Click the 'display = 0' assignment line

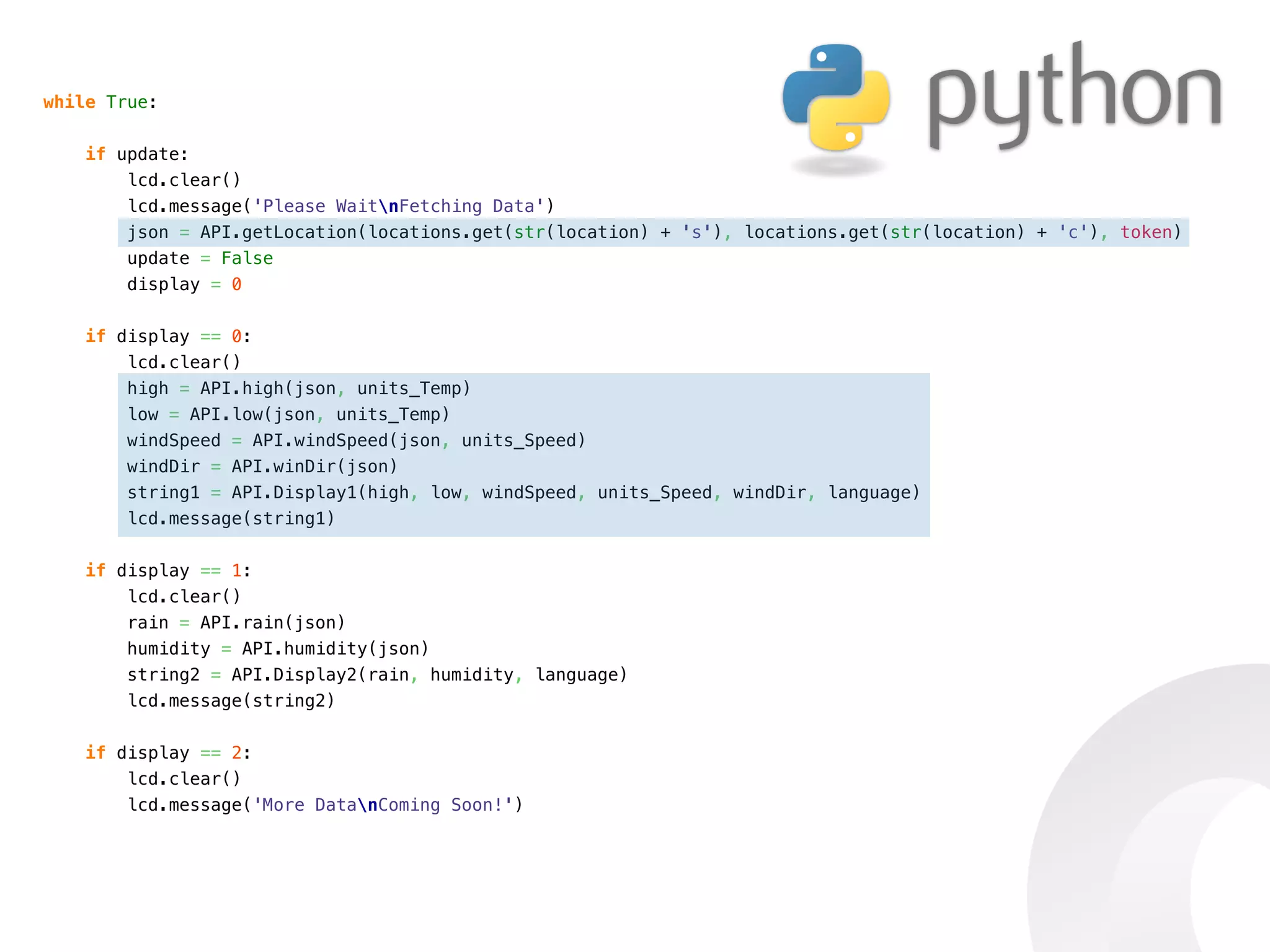click(x=185, y=284)
